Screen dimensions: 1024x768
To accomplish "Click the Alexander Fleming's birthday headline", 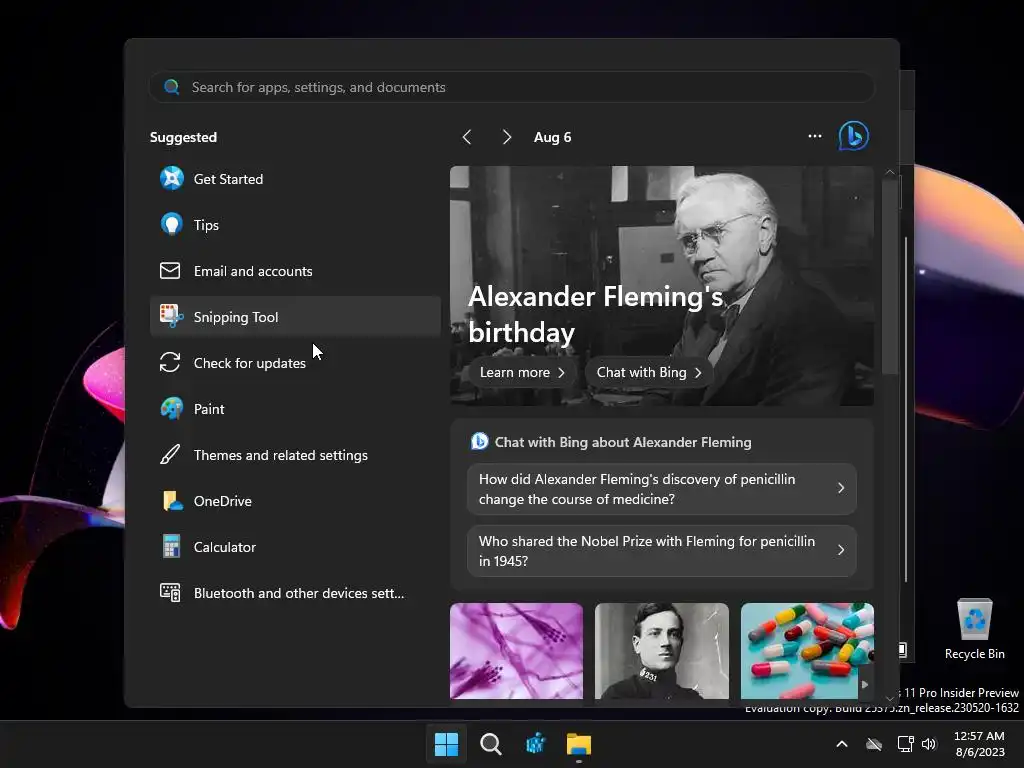I will coord(595,314).
